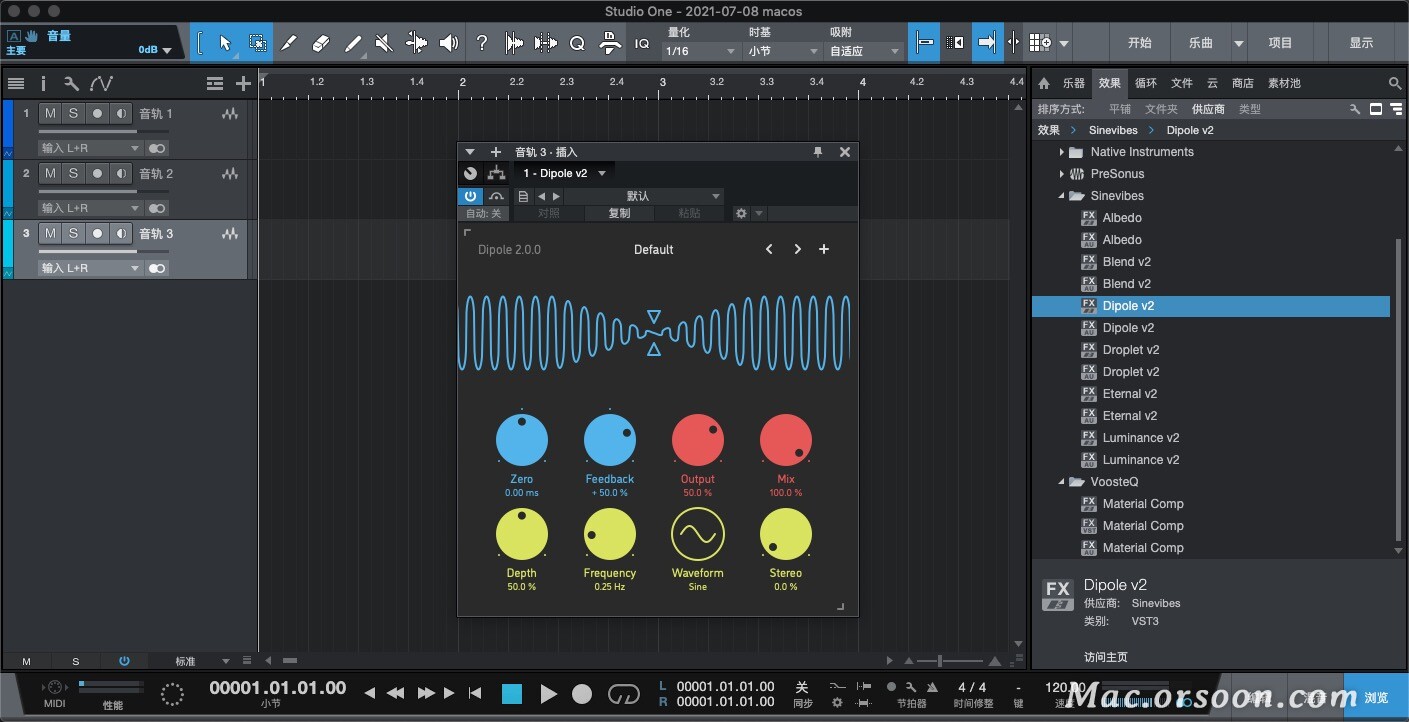This screenshot has height=722, width=1409.
Task: Switch to the 素材池 browser tab
Action: pyautogui.click(x=1284, y=84)
